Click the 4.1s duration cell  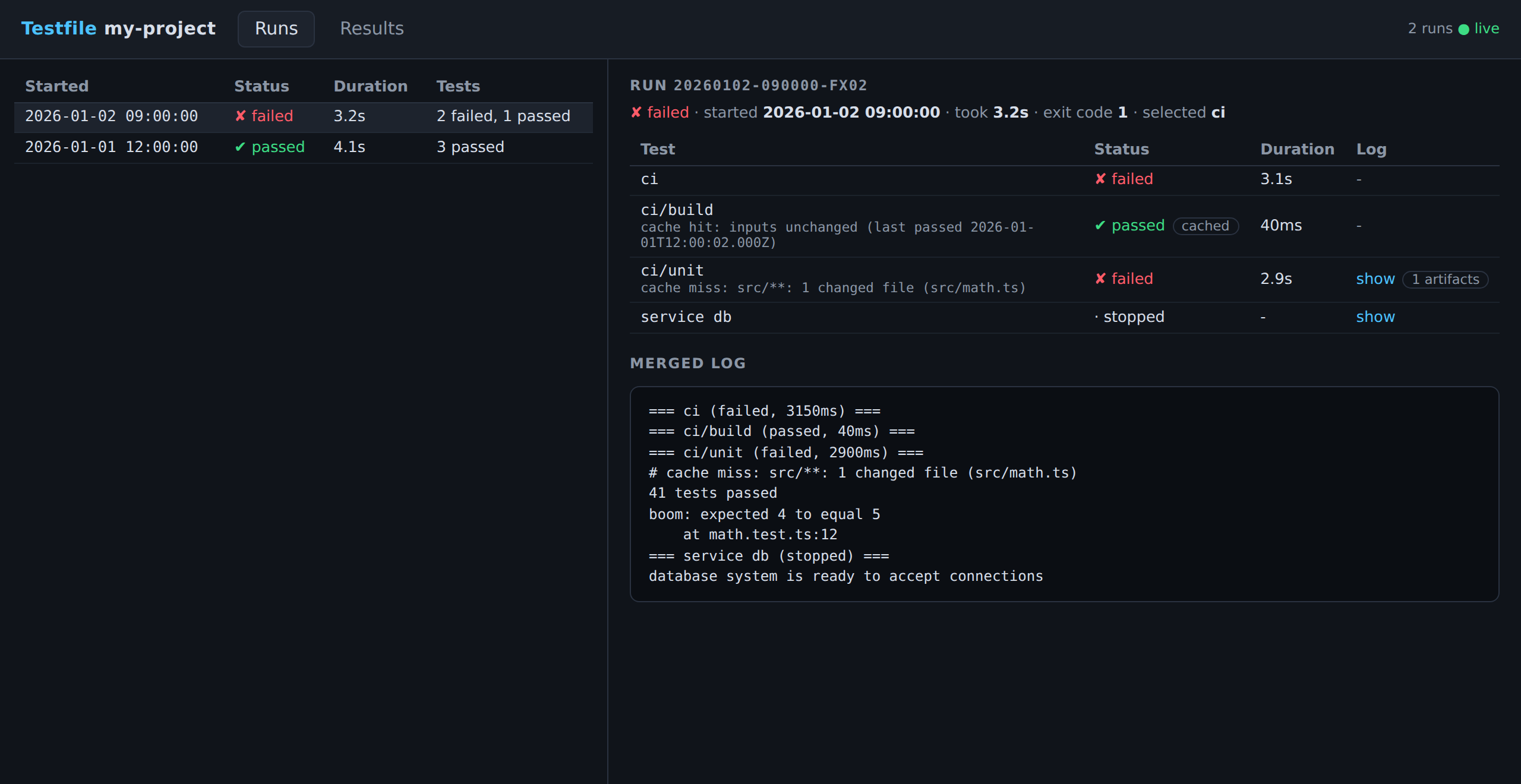pyautogui.click(x=349, y=147)
